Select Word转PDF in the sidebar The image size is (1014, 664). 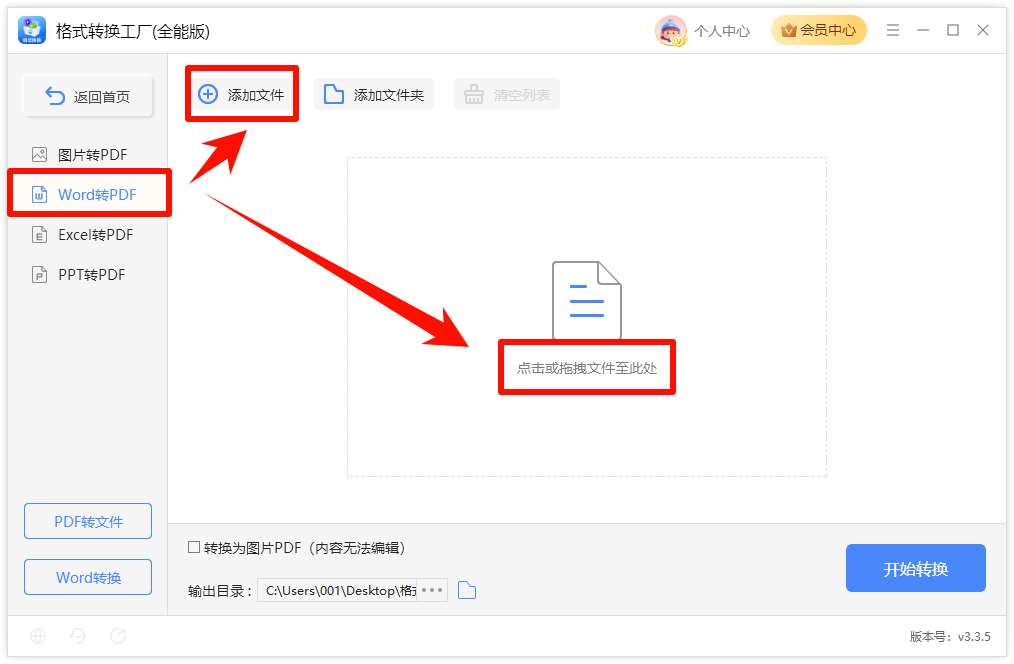coord(89,194)
